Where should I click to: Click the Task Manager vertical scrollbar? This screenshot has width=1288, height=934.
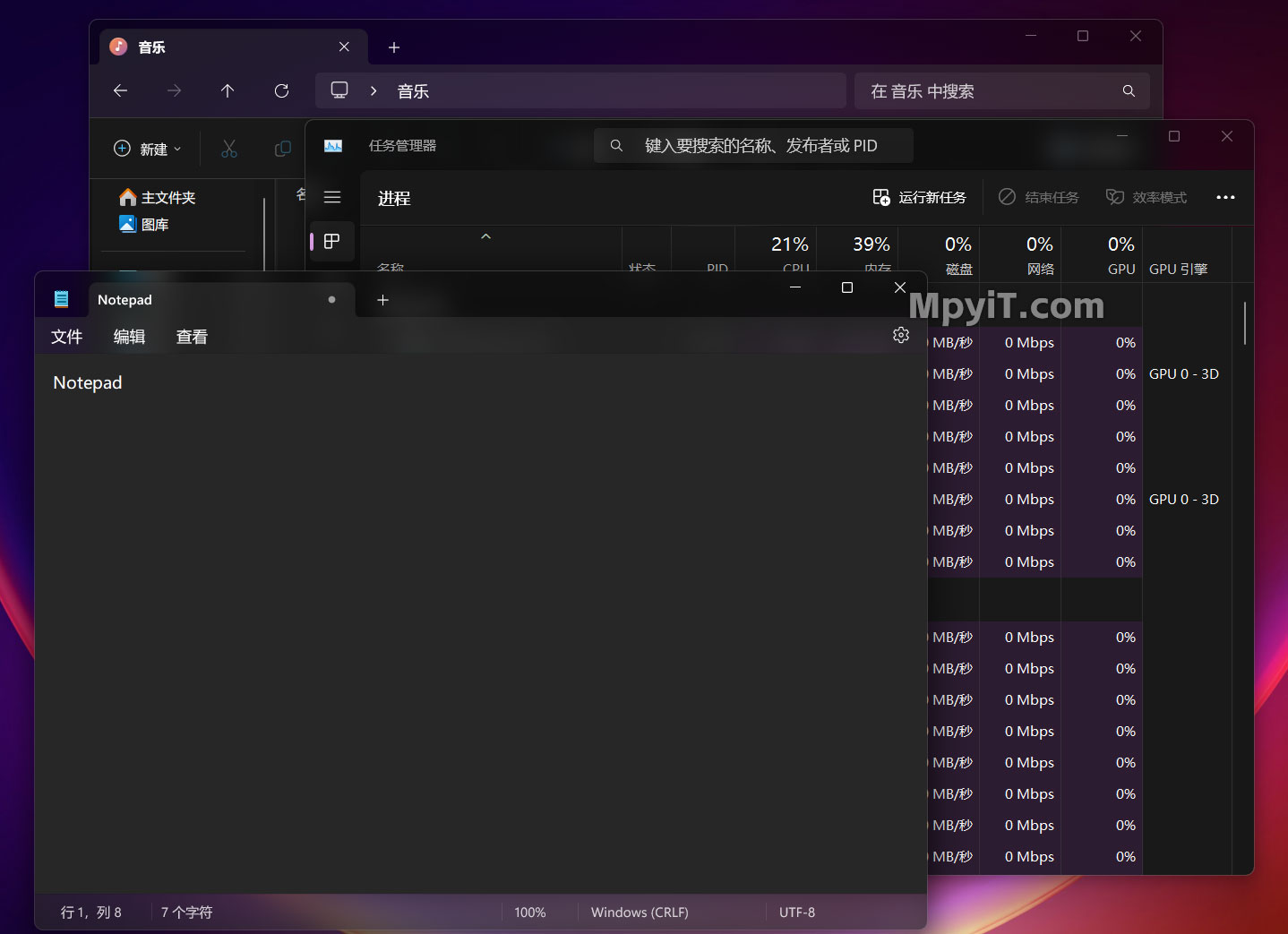pos(1245,323)
